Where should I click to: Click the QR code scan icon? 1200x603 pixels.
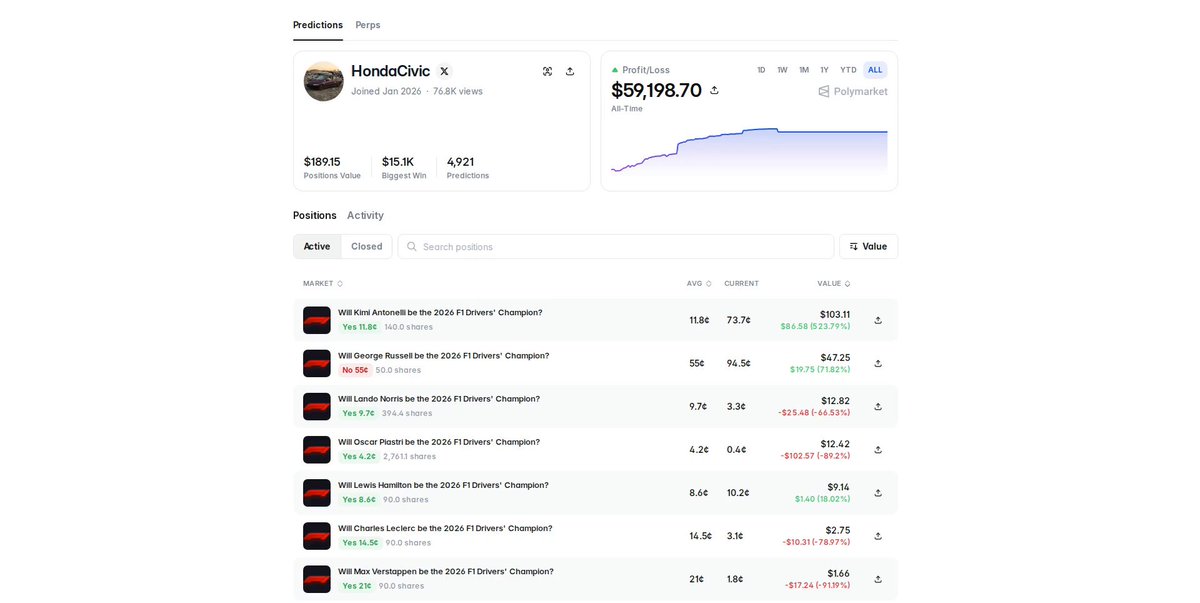[x=547, y=71]
